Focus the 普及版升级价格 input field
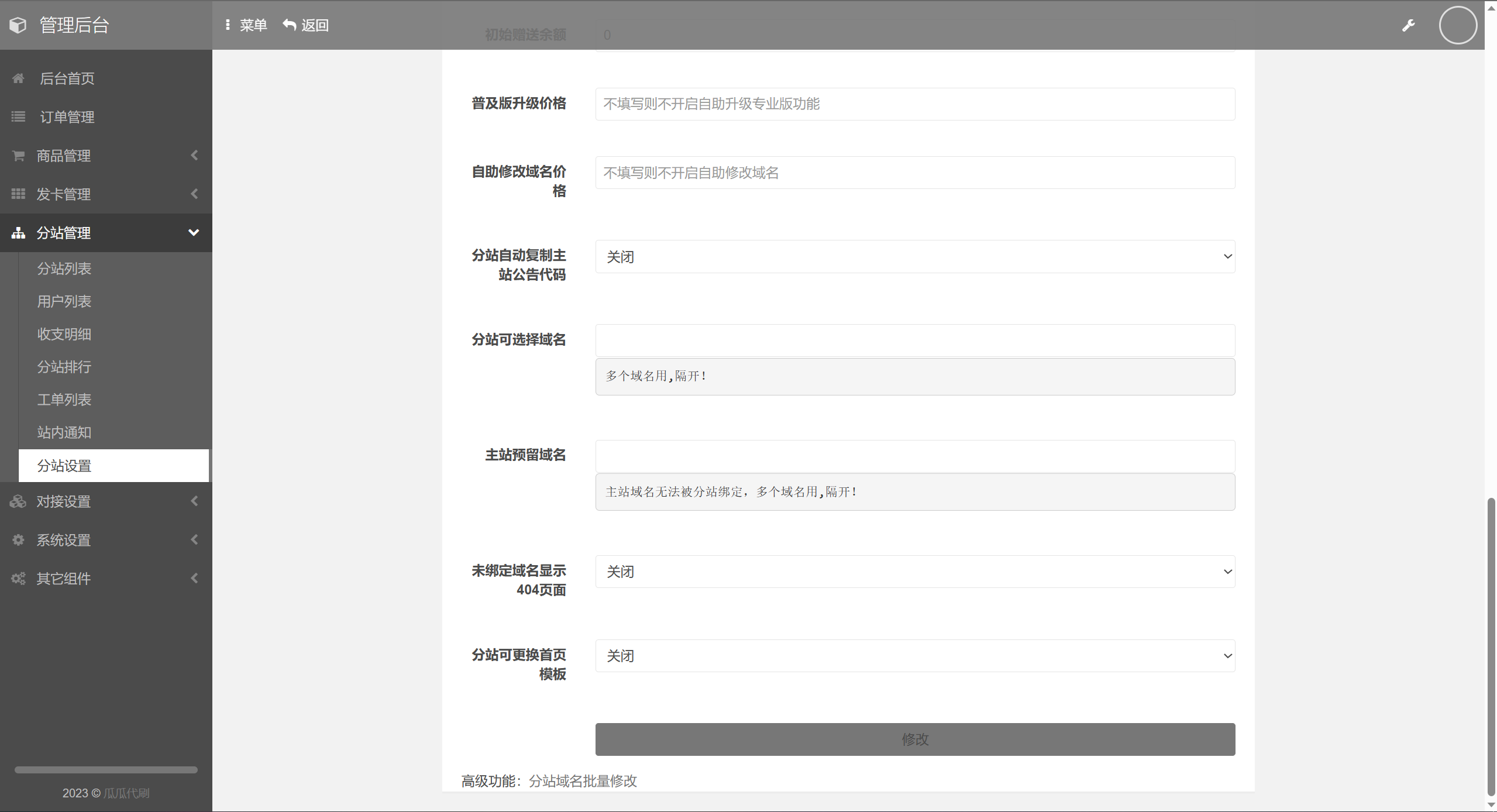Screen dimensions: 1497x812 coord(914,104)
